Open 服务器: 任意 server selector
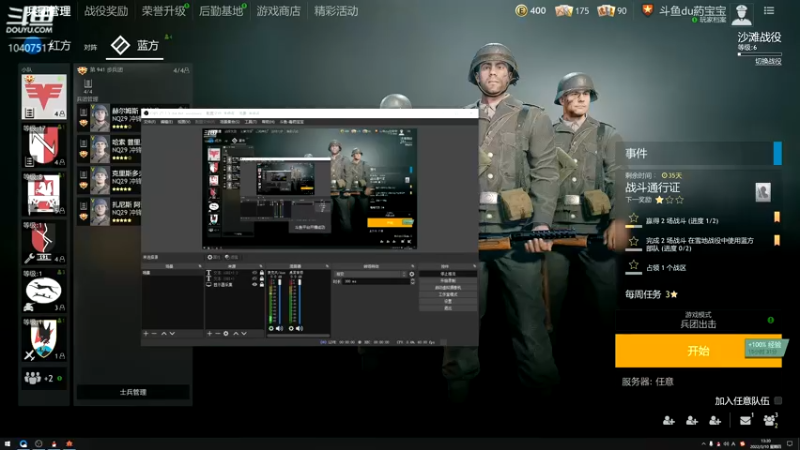800x450 pixels. click(647, 382)
